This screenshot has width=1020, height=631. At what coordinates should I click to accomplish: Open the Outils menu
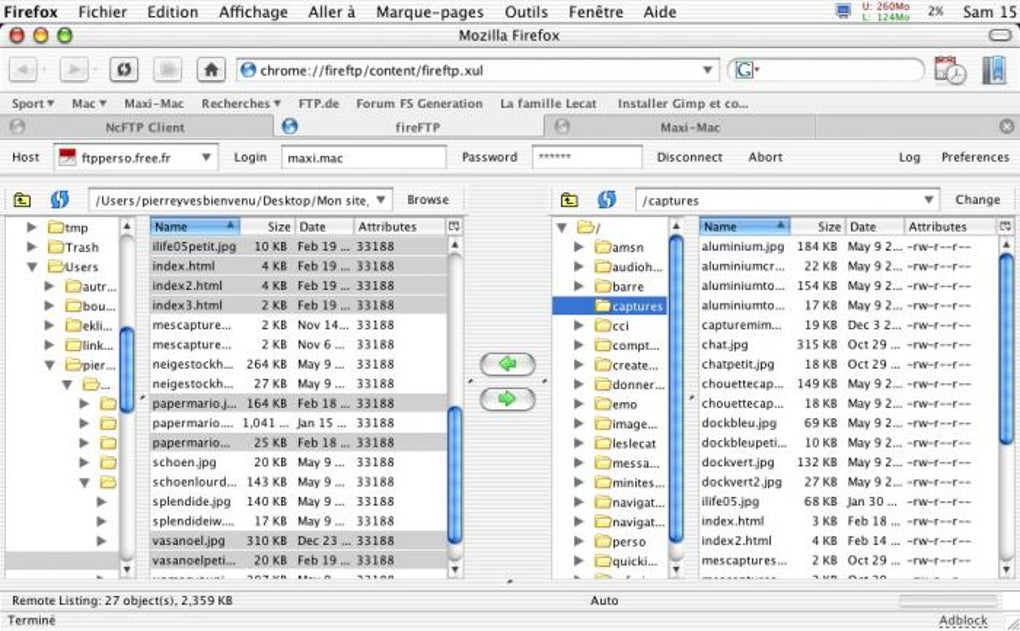pyautogui.click(x=526, y=12)
